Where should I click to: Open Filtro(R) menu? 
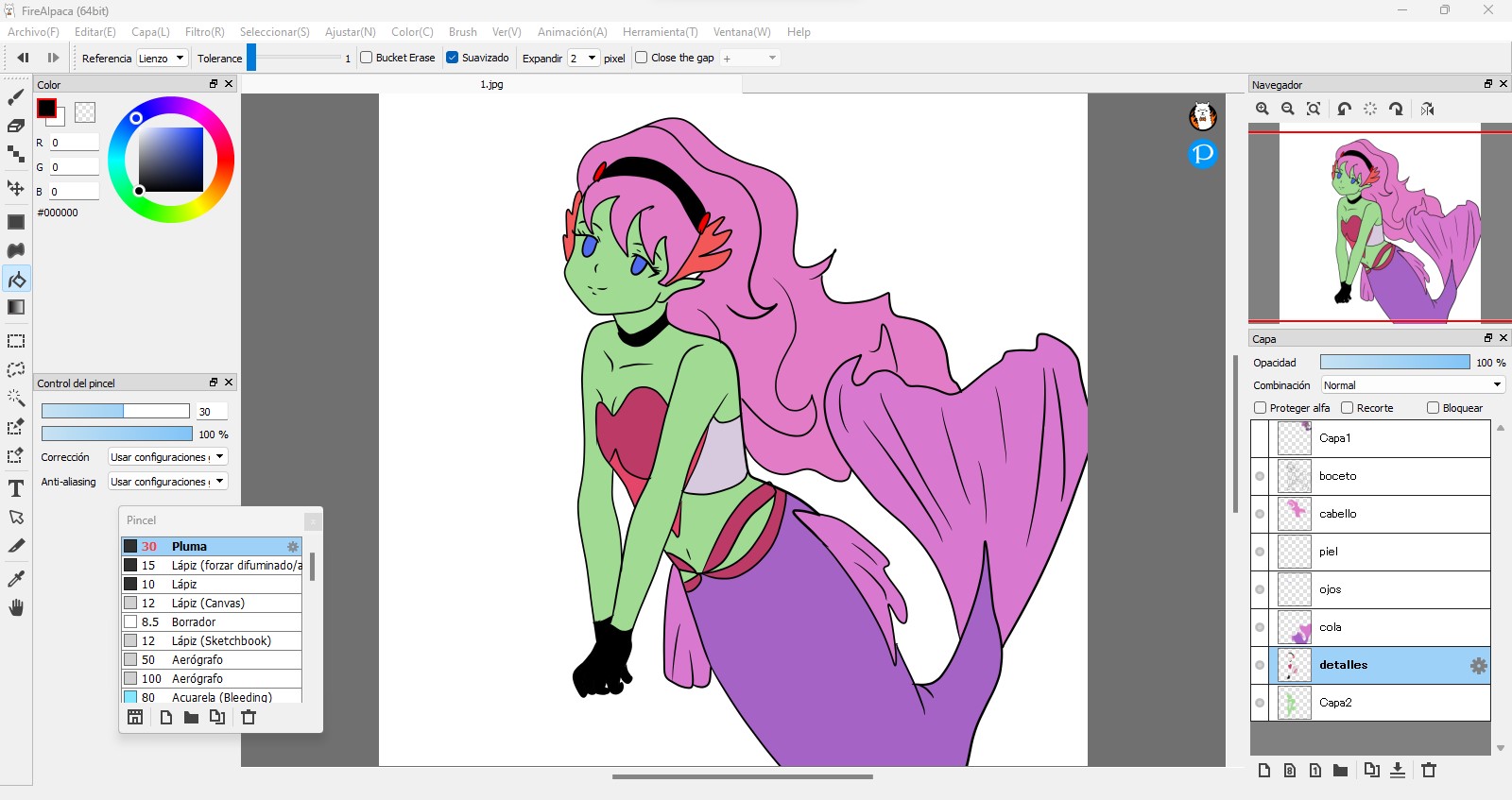pyautogui.click(x=205, y=32)
